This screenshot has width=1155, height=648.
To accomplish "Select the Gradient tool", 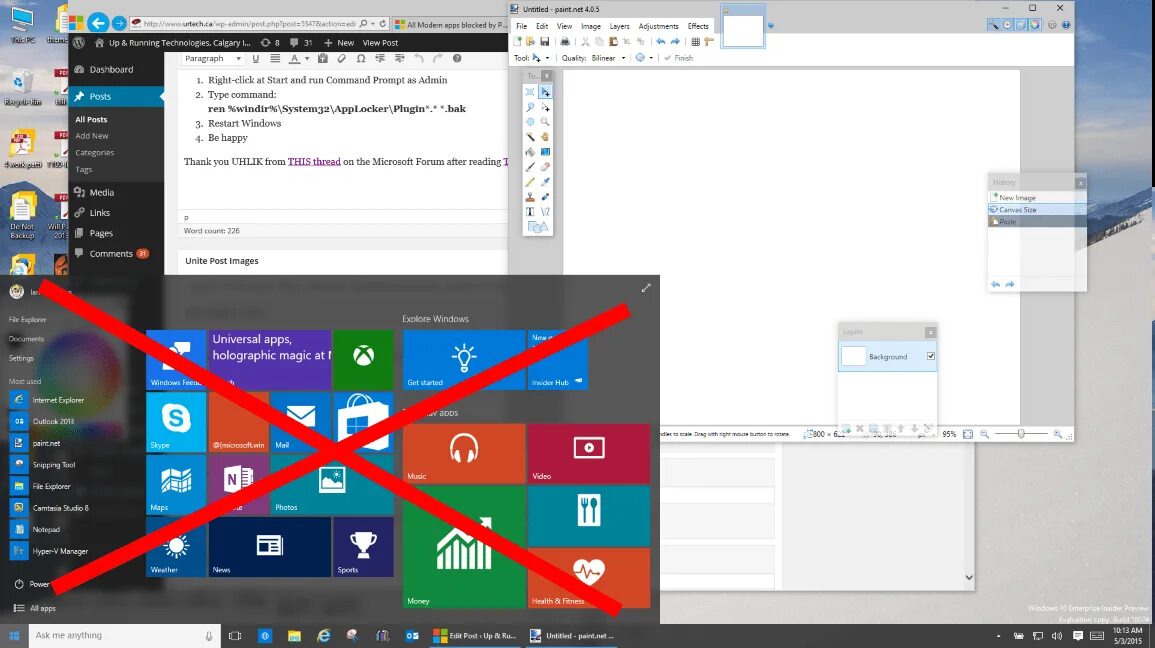I will [x=545, y=152].
